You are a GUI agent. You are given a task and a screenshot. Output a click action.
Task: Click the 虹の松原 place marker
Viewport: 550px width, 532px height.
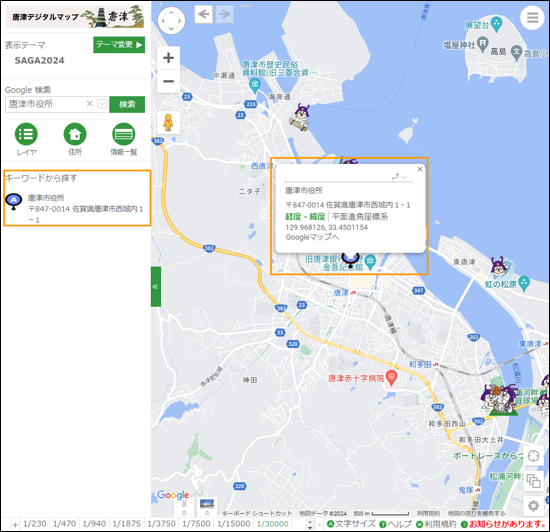coord(524,283)
